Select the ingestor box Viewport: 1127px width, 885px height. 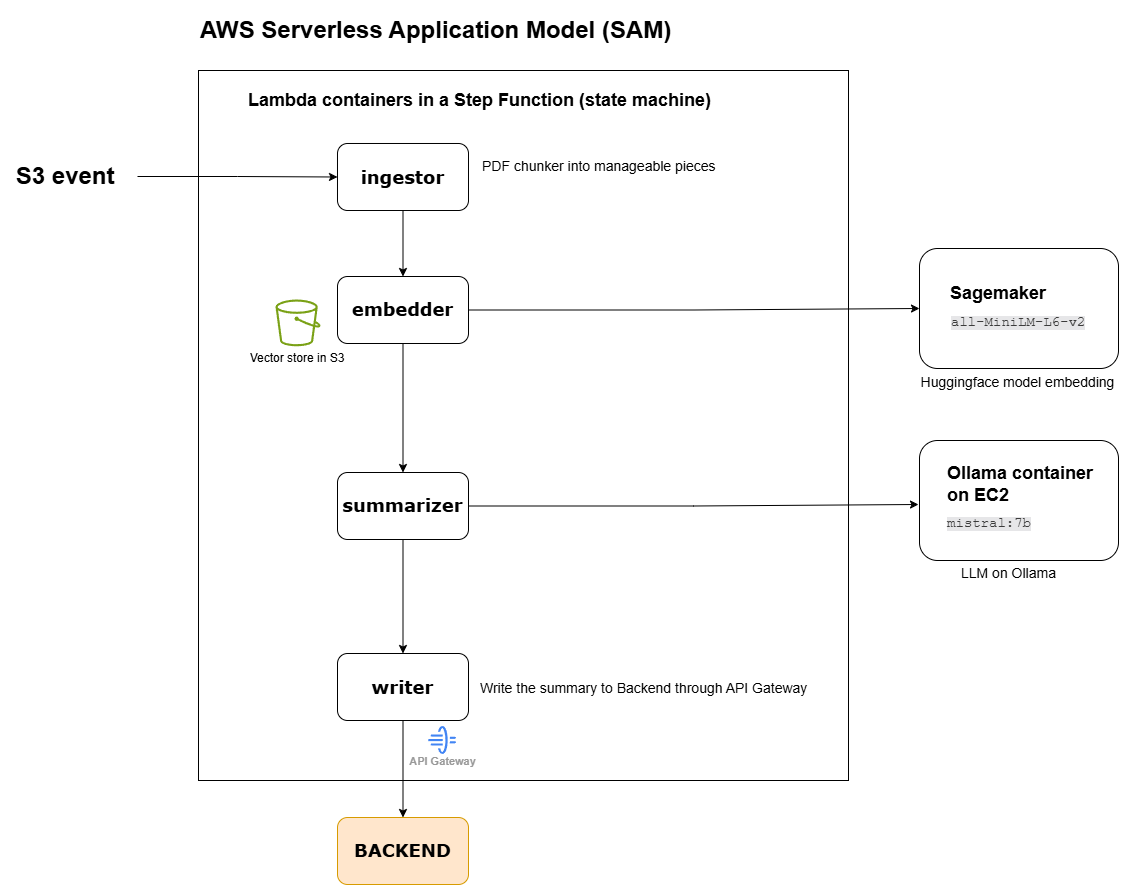[402, 177]
